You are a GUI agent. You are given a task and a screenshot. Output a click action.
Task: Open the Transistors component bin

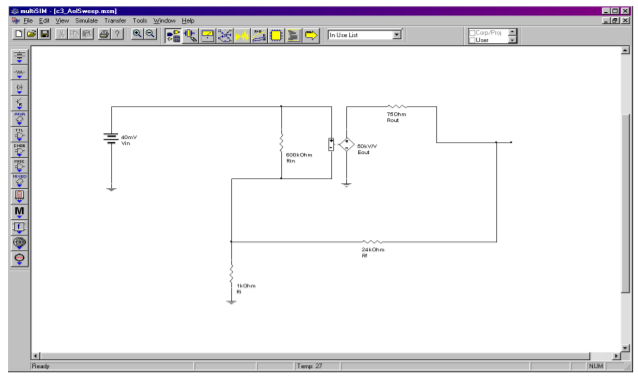point(19,103)
